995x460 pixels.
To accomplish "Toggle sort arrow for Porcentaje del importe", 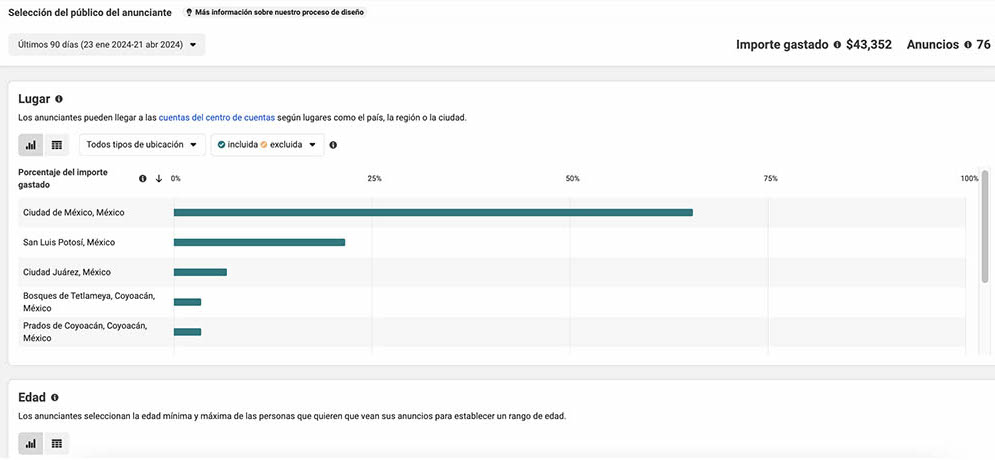I will tap(159, 179).
